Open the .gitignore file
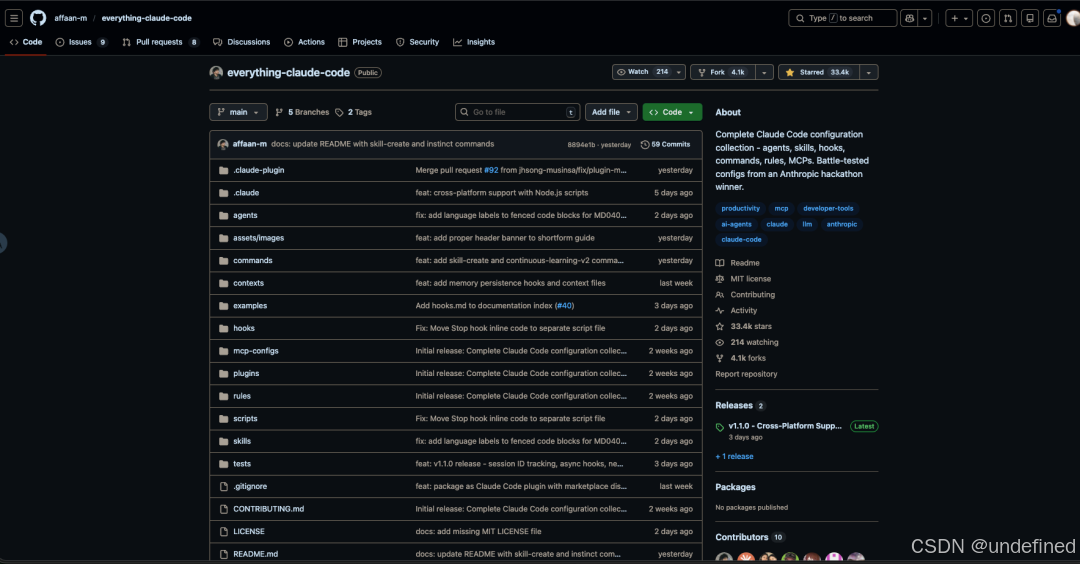The width and height of the screenshot is (1080, 564). 250,486
